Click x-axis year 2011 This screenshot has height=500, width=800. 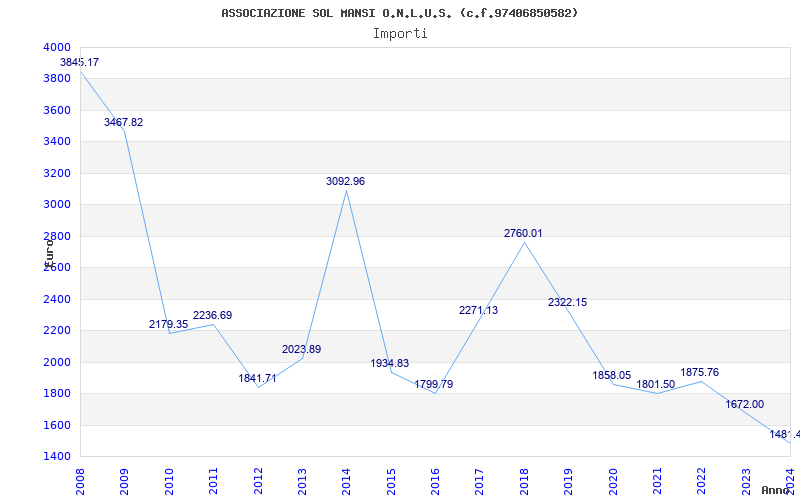[x=213, y=482]
